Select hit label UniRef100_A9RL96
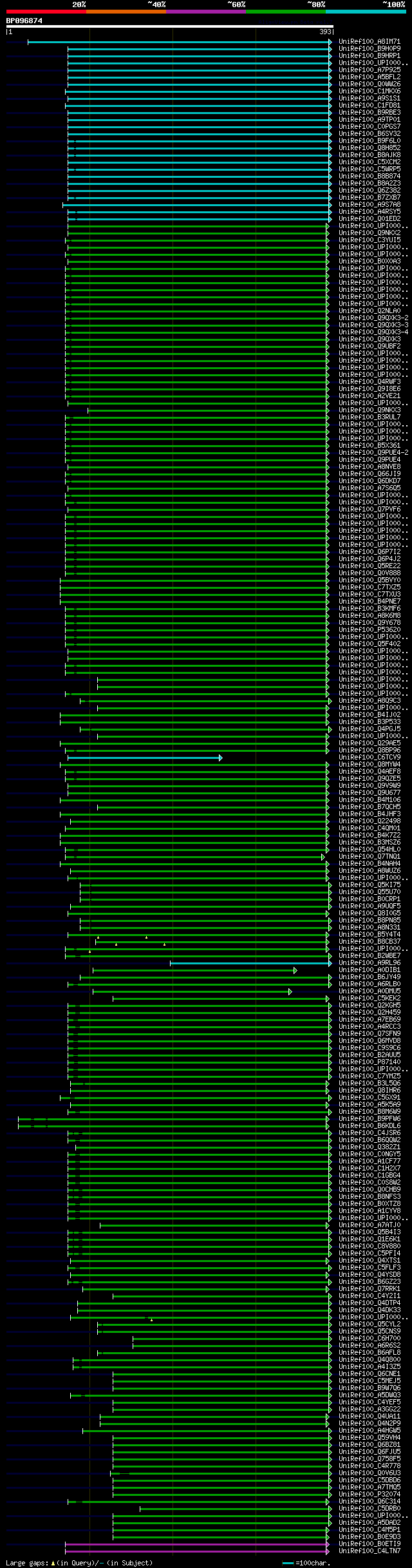The width and height of the screenshot is (412, 1568). [370, 963]
